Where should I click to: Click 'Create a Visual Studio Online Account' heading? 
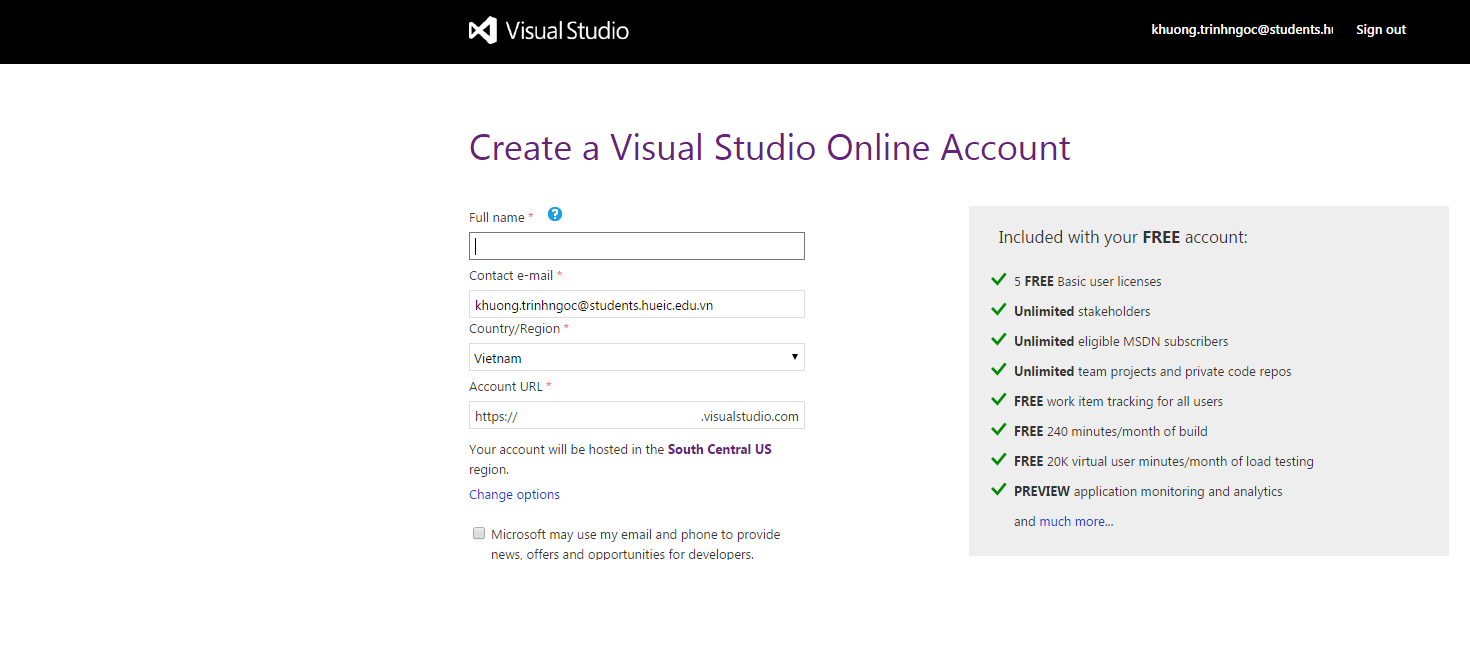(x=770, y=148)
